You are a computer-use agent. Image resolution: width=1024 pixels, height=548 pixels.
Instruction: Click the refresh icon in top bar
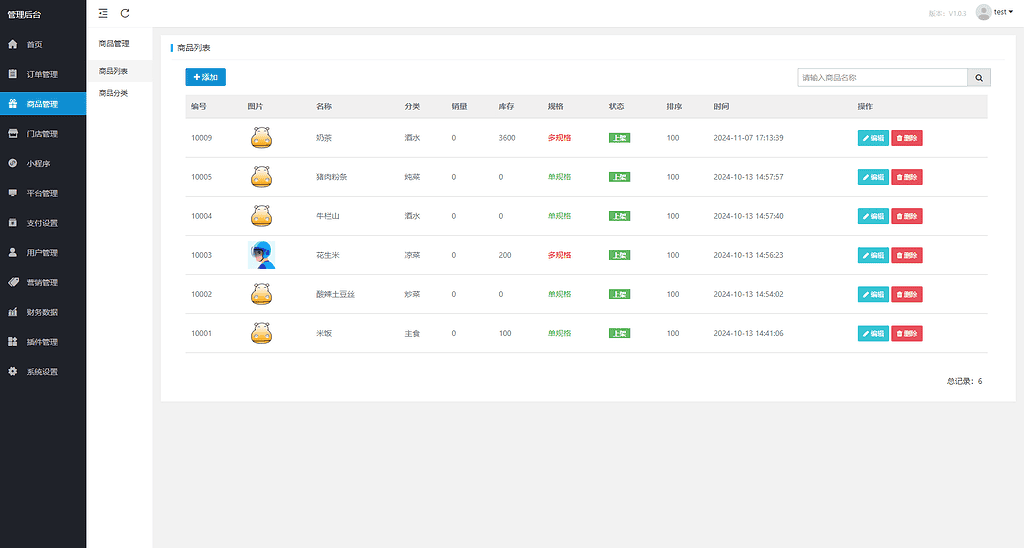(125, 13)
